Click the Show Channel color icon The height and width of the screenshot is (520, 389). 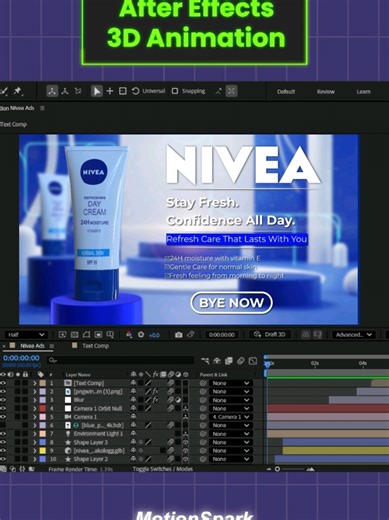[x=129, y=334]
